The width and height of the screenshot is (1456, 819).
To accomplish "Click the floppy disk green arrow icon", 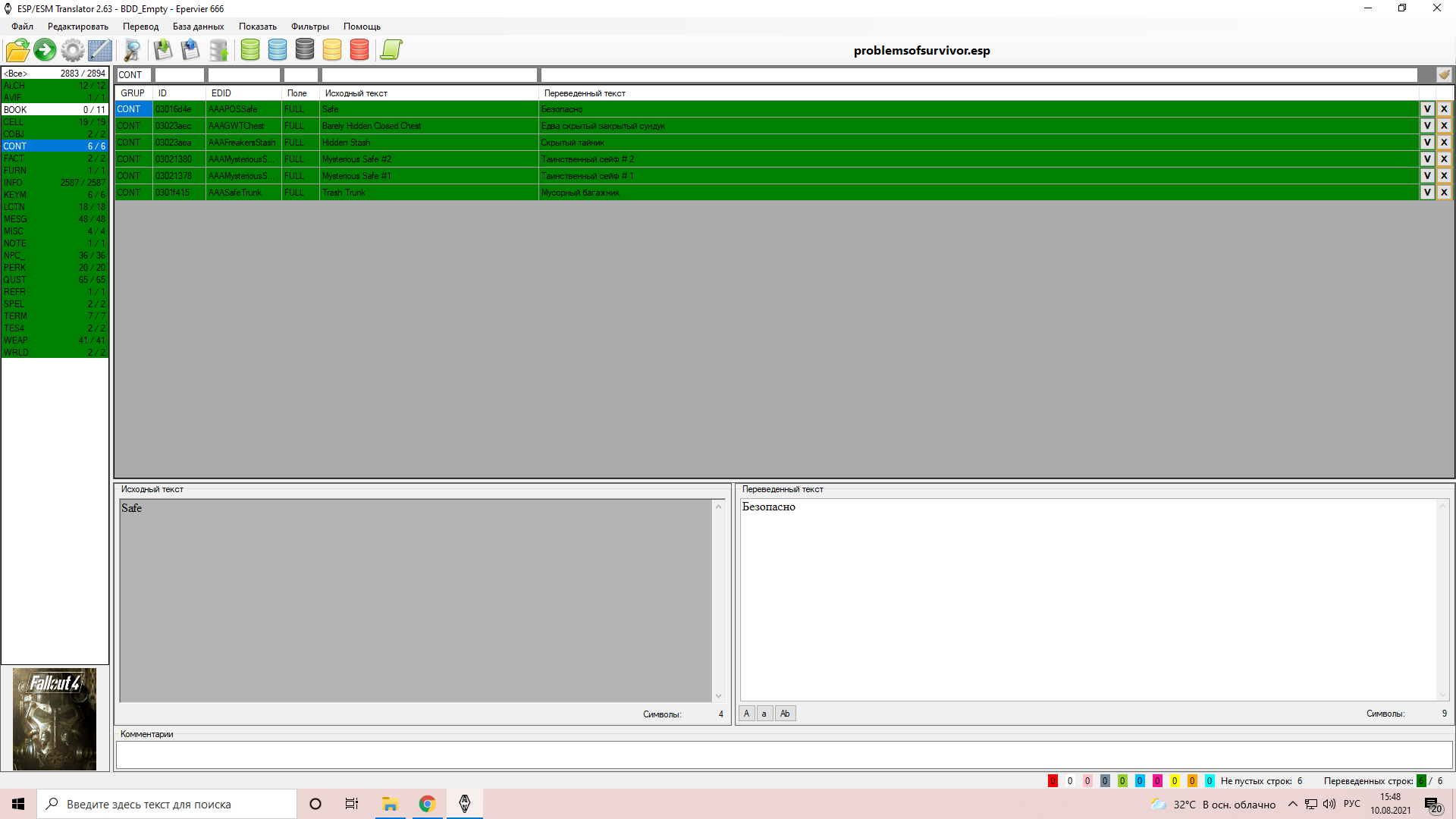I will [162, 50].
